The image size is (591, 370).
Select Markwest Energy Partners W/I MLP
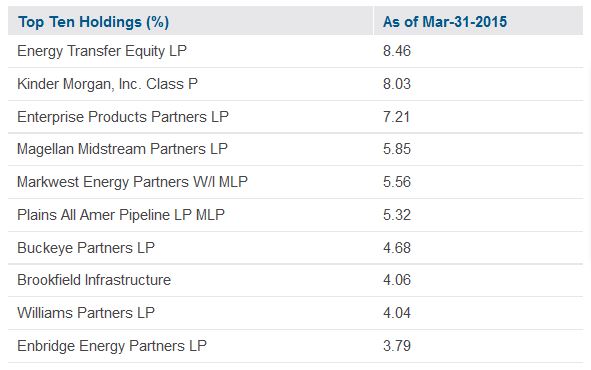132,182
